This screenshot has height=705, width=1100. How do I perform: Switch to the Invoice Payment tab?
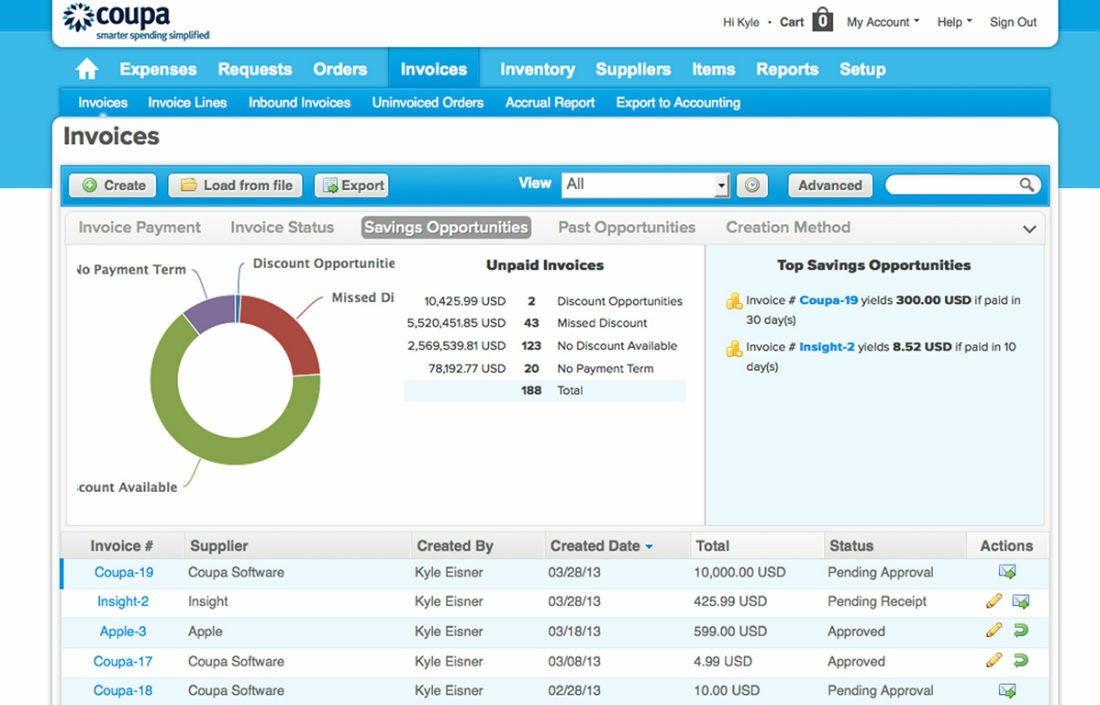coord(137,227)
